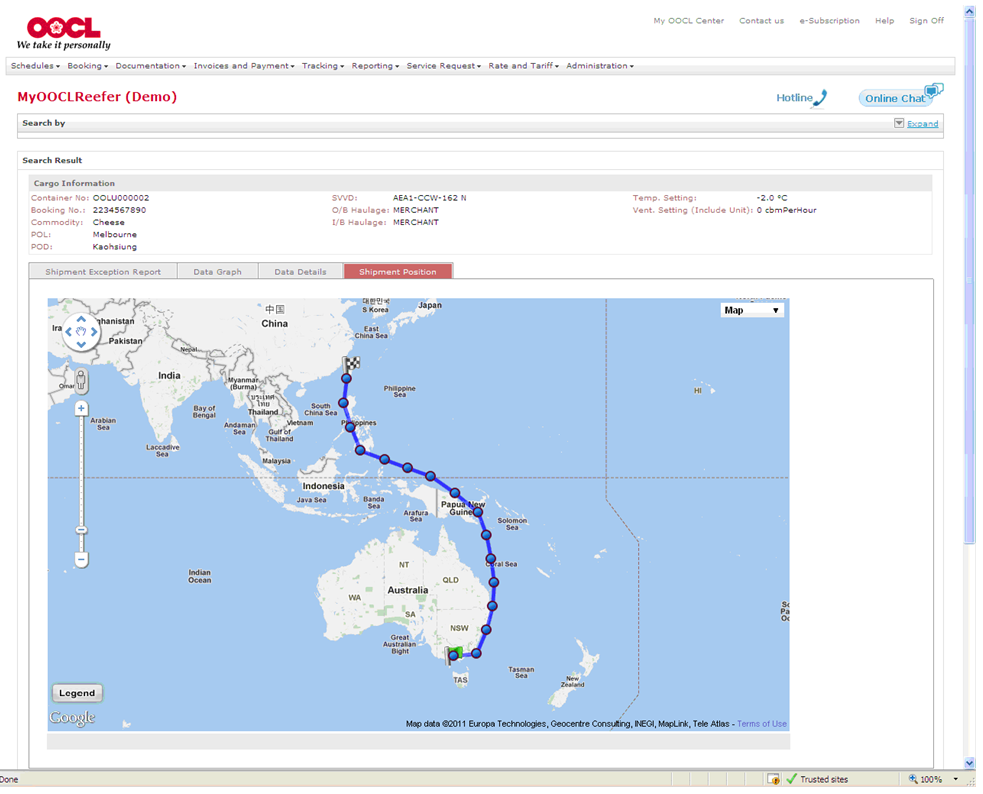The image size is (983, 794).
Task: Open the Tracking menu dropdown
Action: tap(322, 66)
